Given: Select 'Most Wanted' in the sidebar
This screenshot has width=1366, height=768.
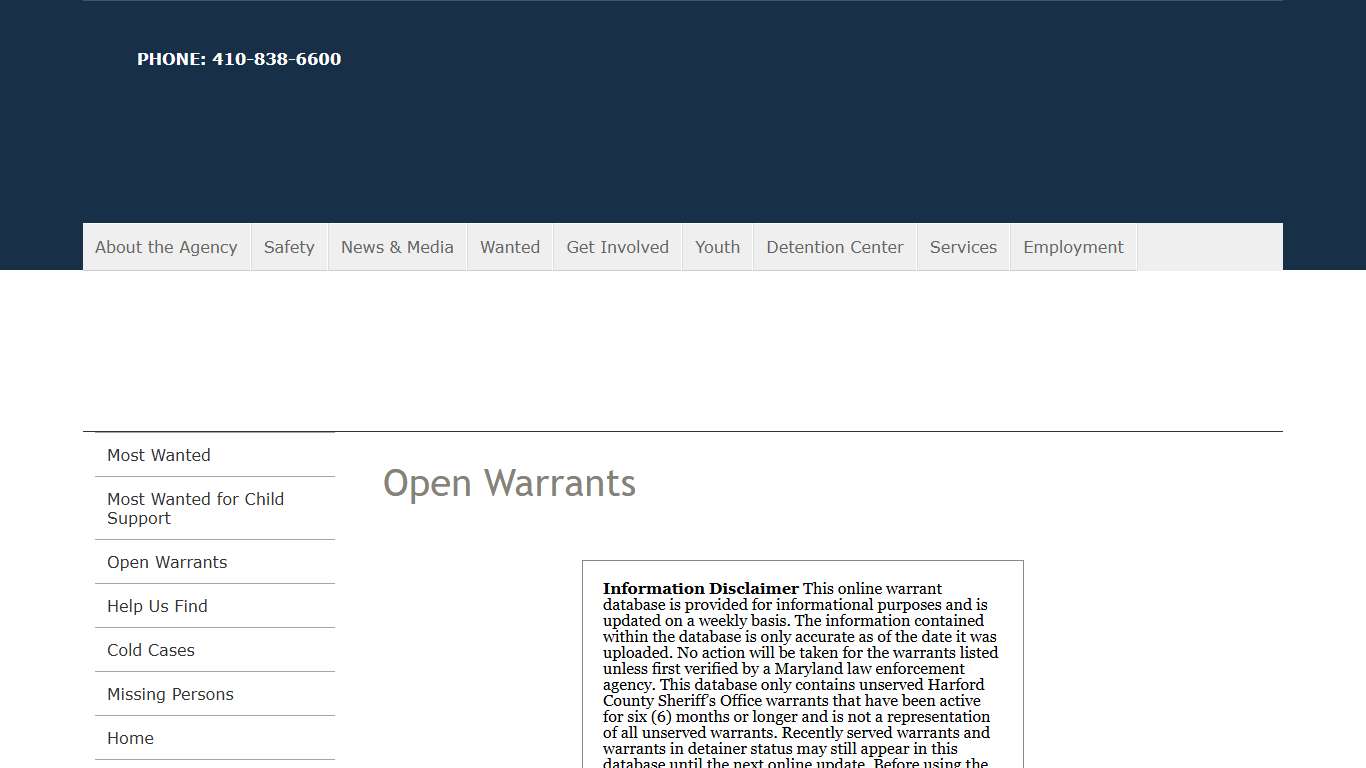Looking at the screenshot, I should tap(158, 455).
